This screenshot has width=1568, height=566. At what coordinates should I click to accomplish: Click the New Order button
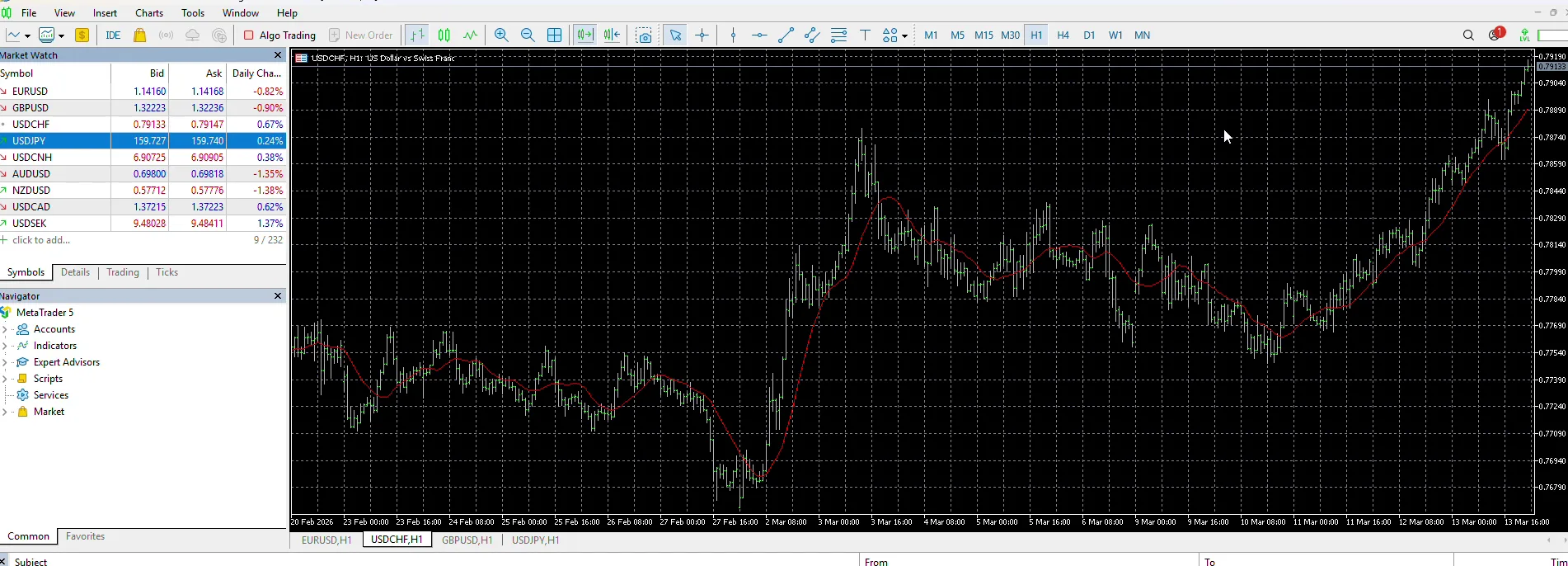coord(361,35)
